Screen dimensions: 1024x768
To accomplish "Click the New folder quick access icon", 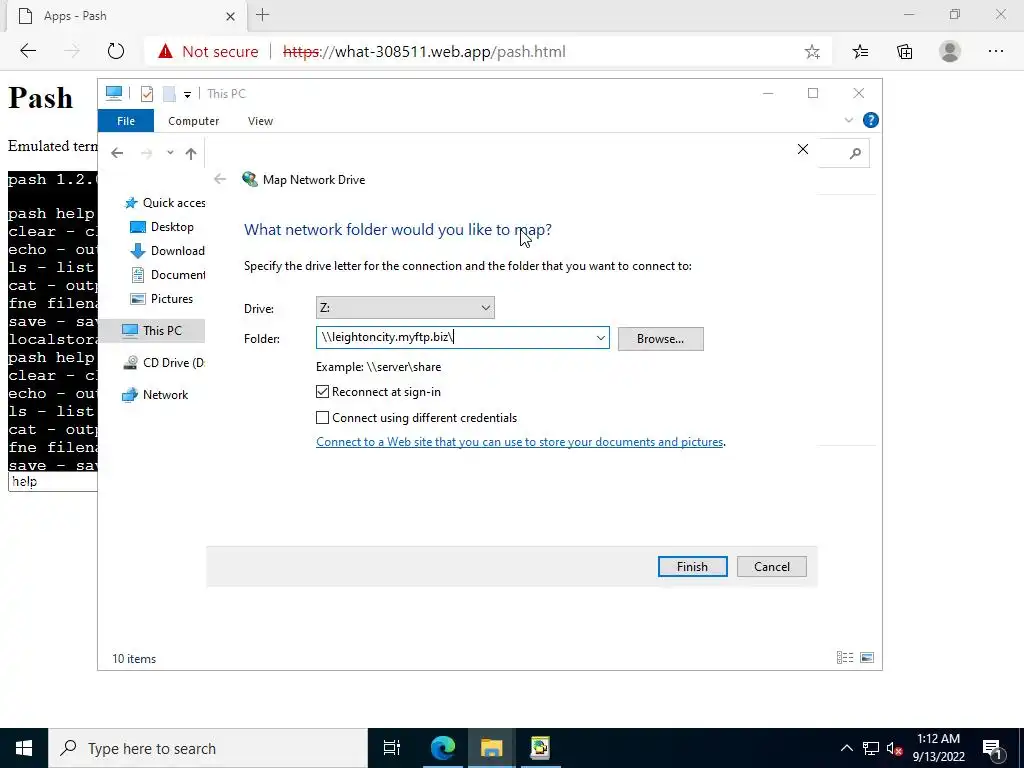I will 169,93.
